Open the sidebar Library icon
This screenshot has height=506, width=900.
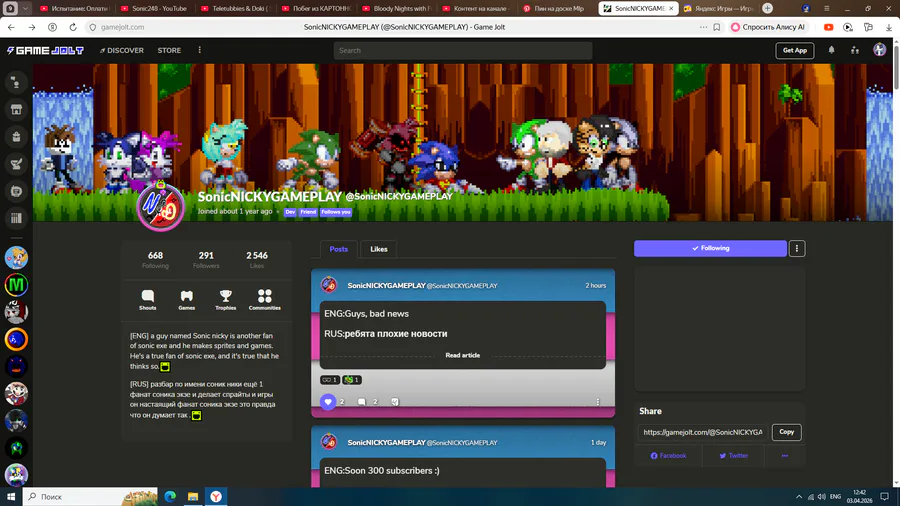tap(16, 218)
